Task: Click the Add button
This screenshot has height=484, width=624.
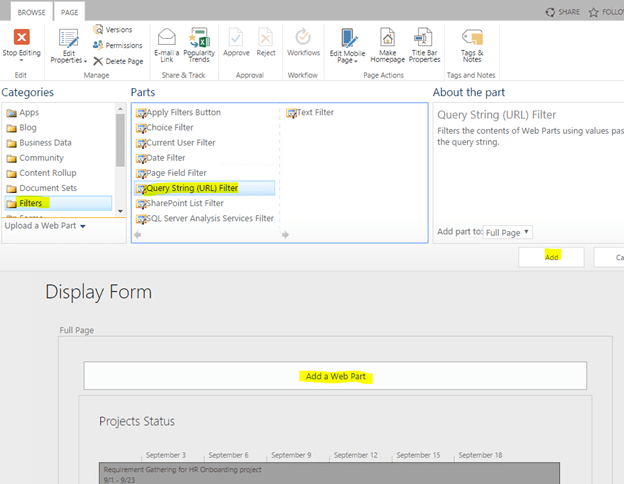Action: tap(551, 258)
